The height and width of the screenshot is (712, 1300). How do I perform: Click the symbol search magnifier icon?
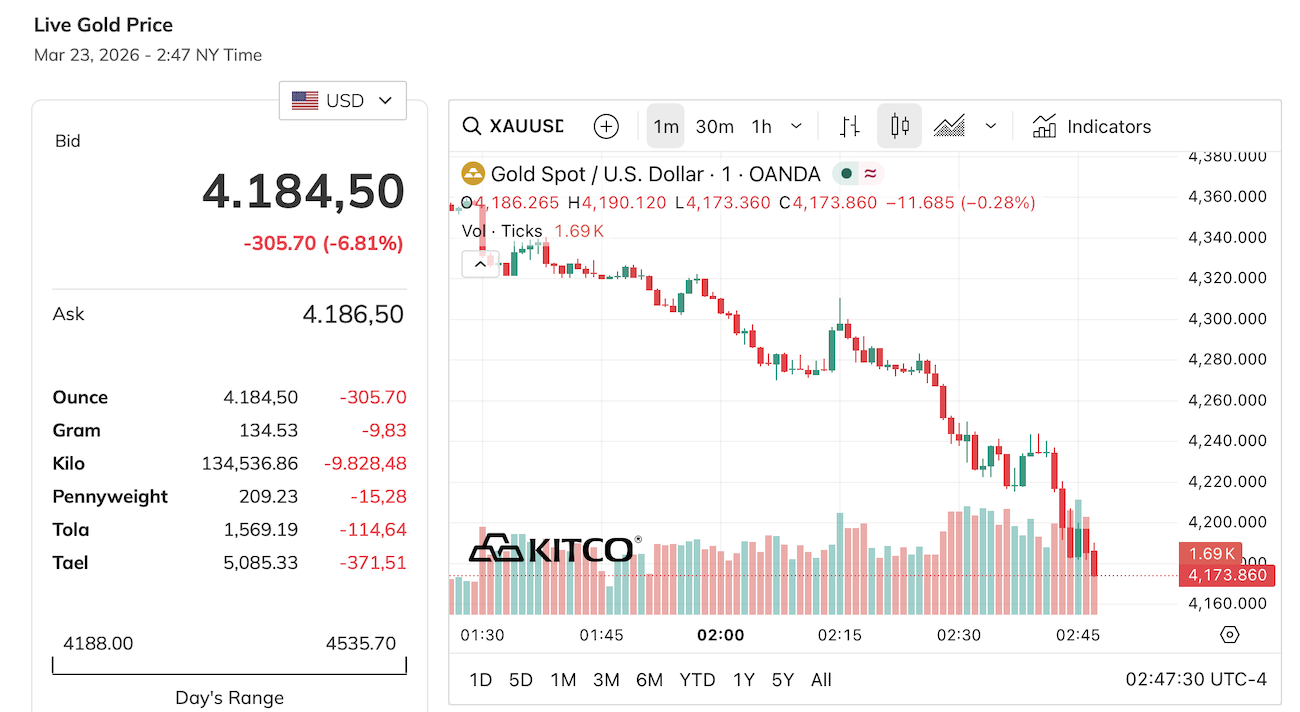[472, 127]
